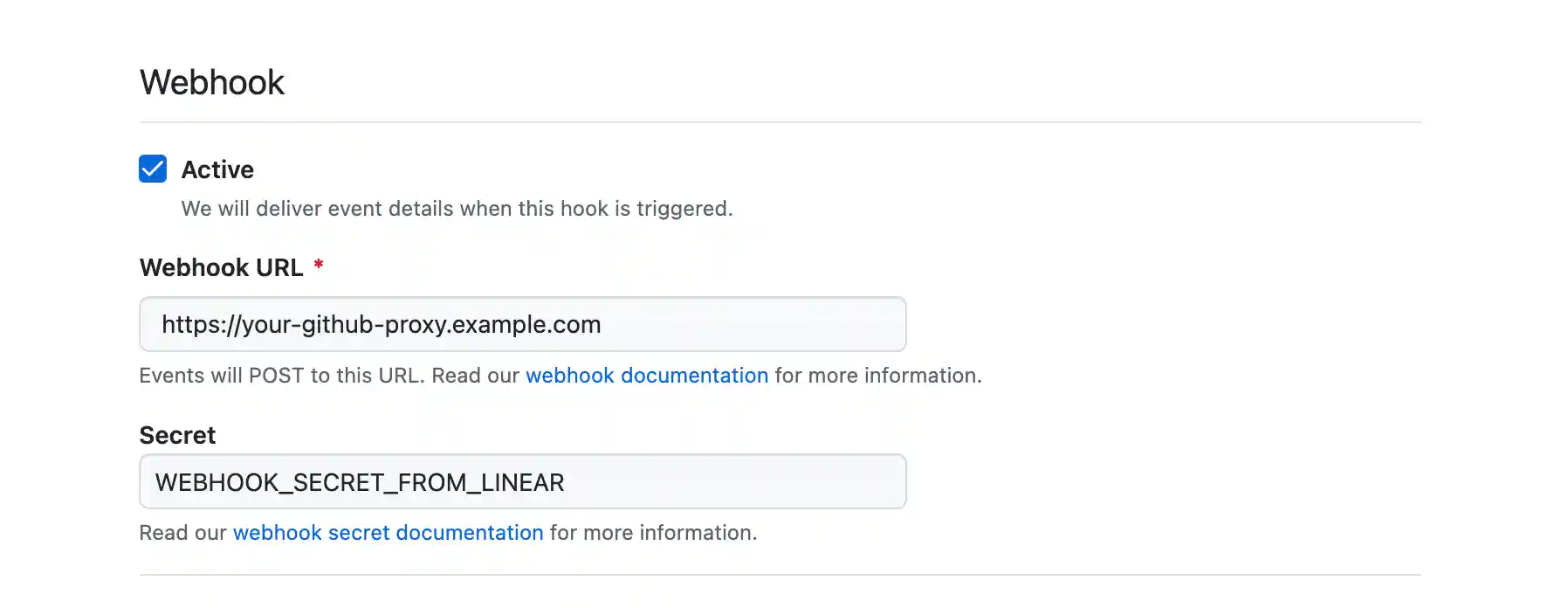Click the URL https://your-github-proxy.example.com

(x=380, y=323)
